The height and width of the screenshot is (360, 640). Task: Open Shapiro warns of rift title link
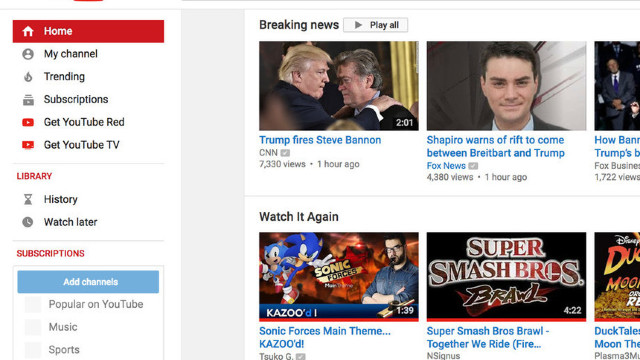pyautogui.click(x=496, y=147)
